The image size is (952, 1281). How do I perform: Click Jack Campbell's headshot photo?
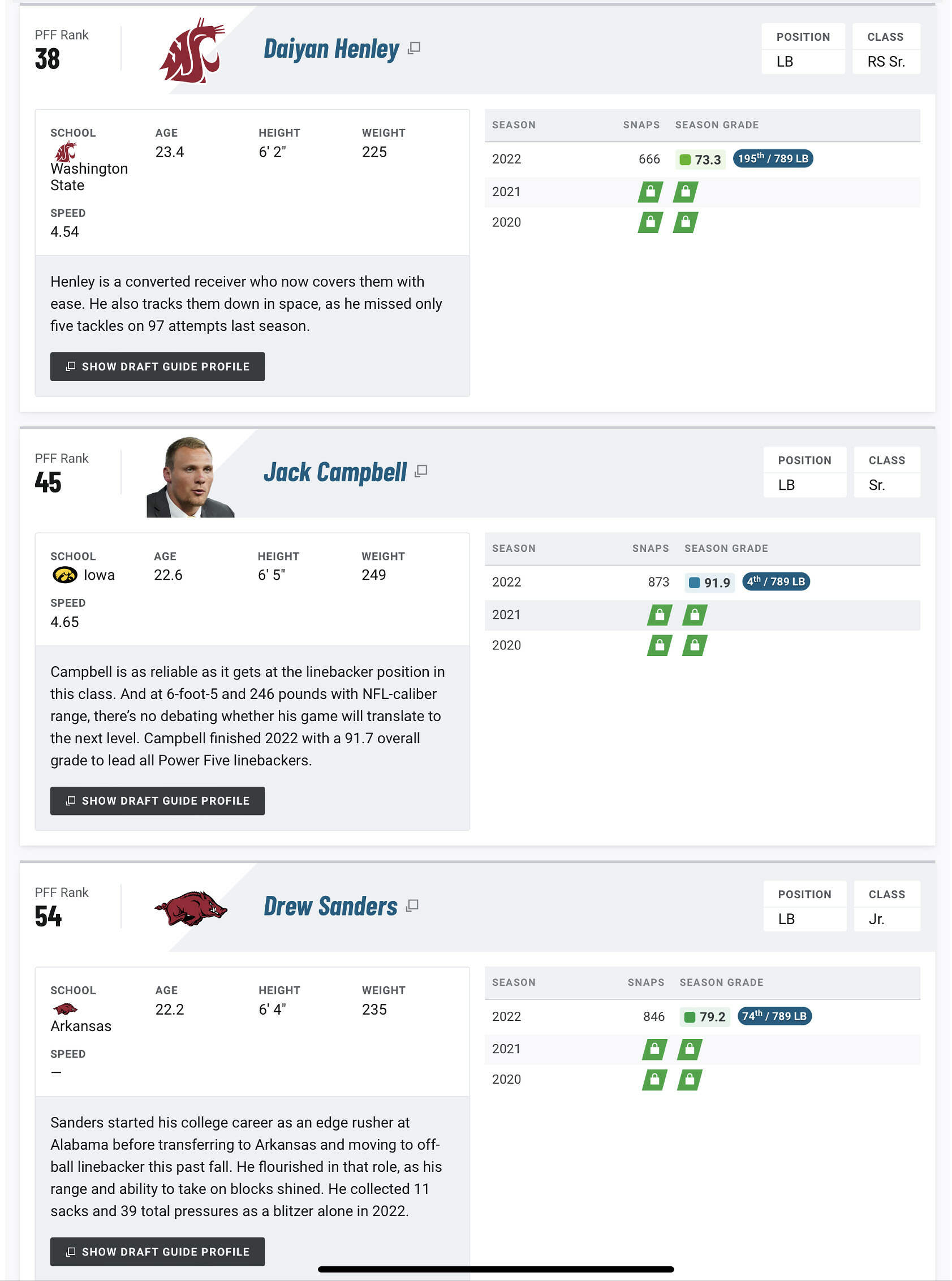190,478
